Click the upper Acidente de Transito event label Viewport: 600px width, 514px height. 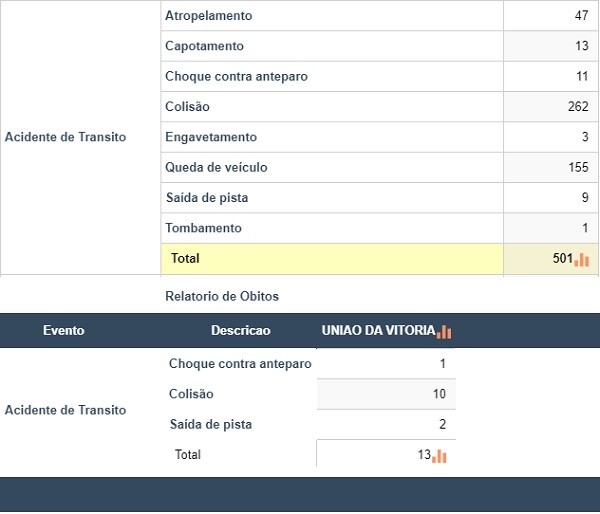tap(65, 137)
